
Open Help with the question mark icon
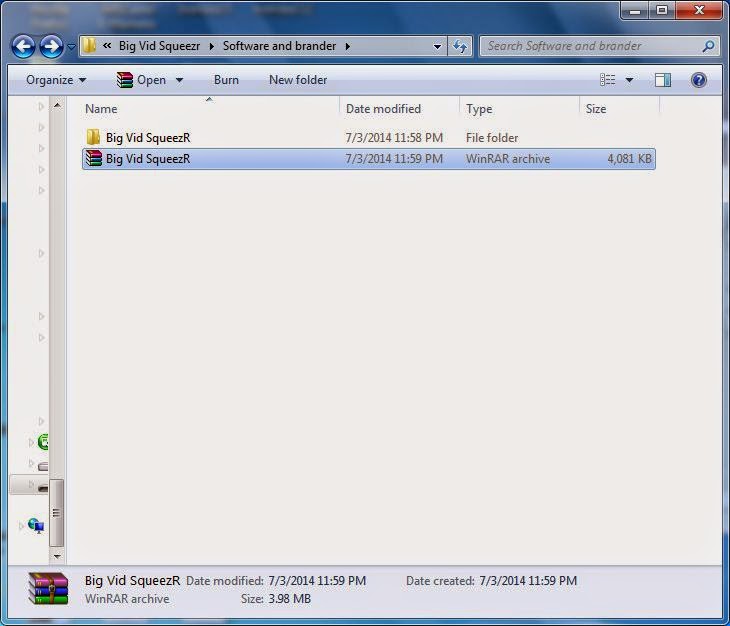coord(698,80)
